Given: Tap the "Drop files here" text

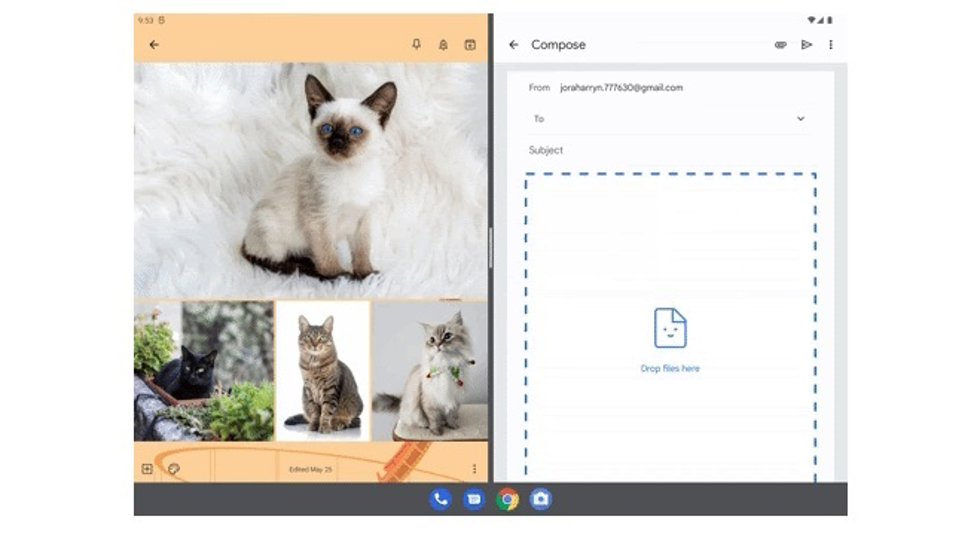Looking at the screenshot, I should (x=670, y=368).
